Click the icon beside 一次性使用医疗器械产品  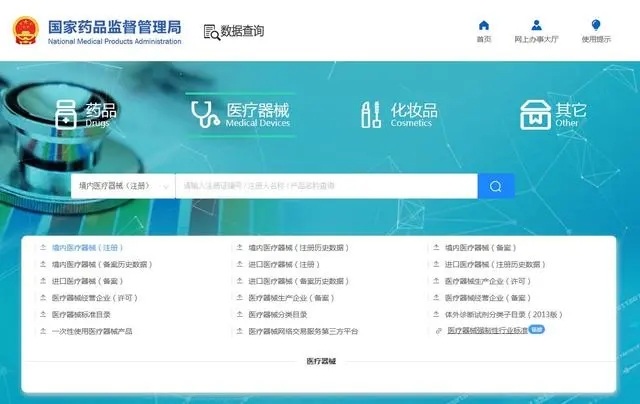[43, 331]
